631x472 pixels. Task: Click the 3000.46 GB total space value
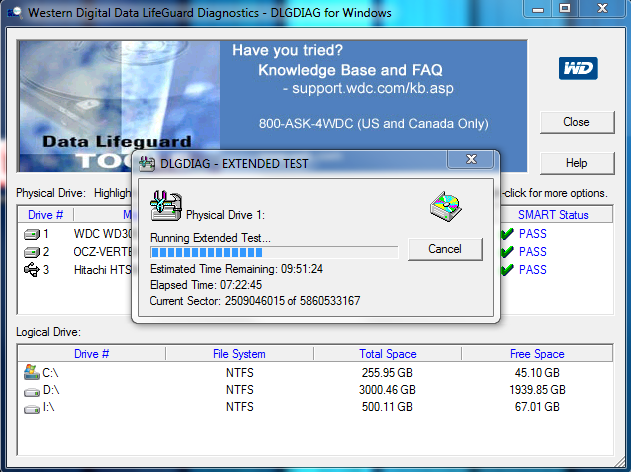coord(387,390)
